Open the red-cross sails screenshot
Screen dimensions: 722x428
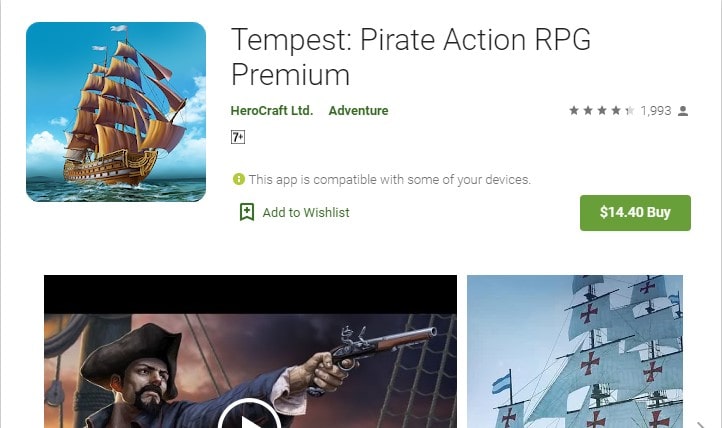[x=575, y=352]
